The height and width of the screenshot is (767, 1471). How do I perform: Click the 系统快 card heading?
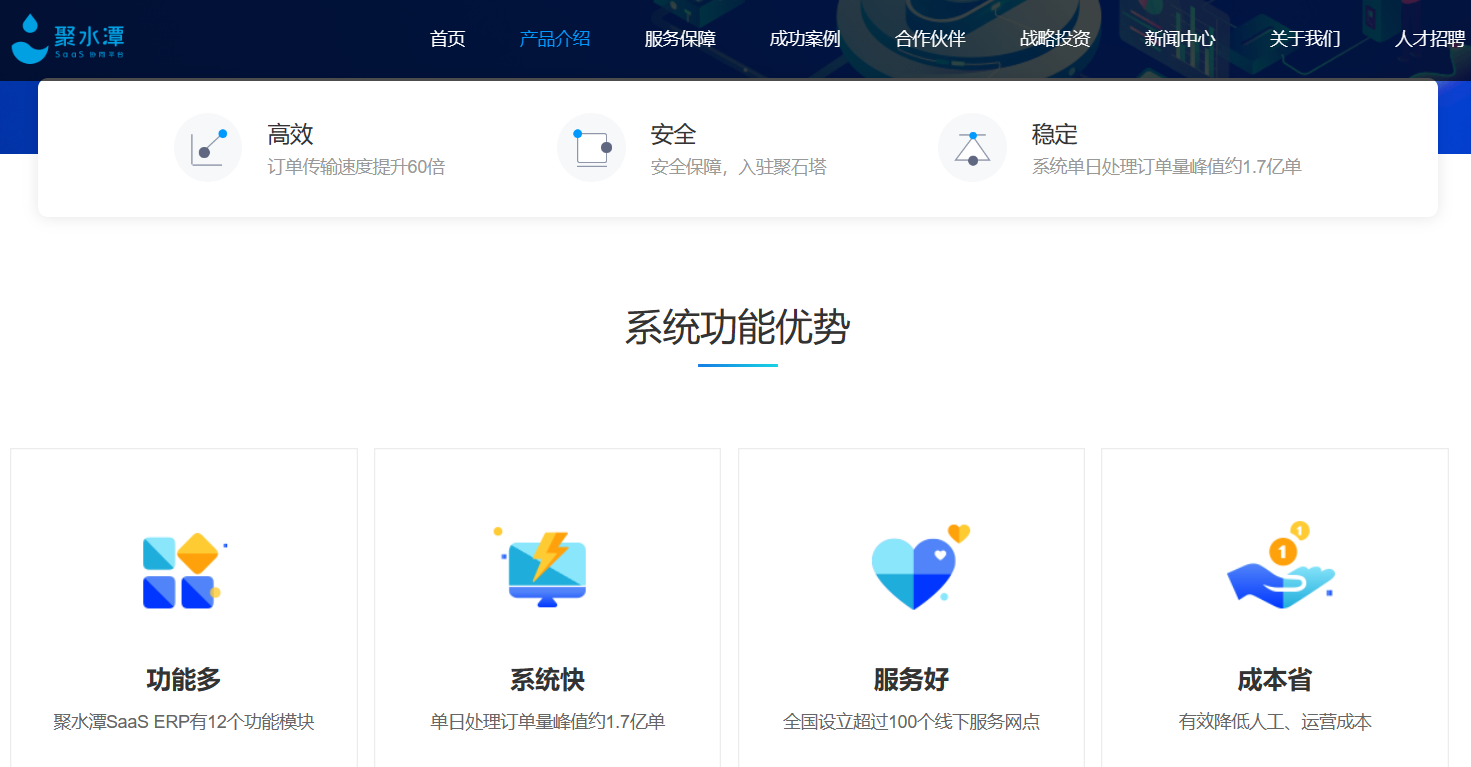click(x=547, y=680)
